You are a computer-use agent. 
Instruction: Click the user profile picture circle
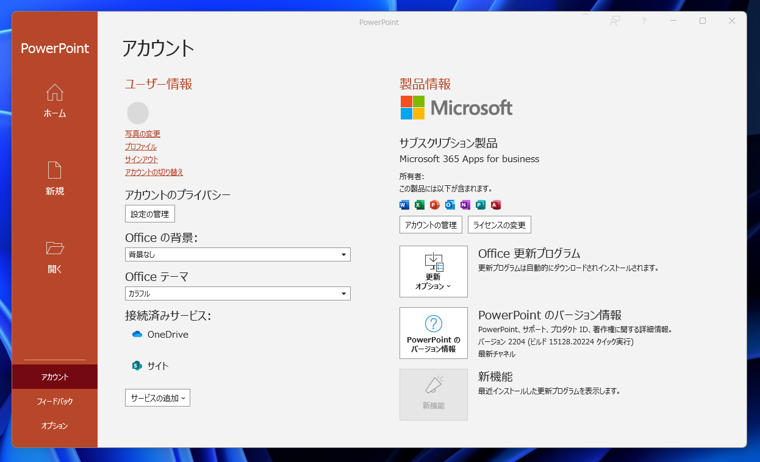[138, 113]
